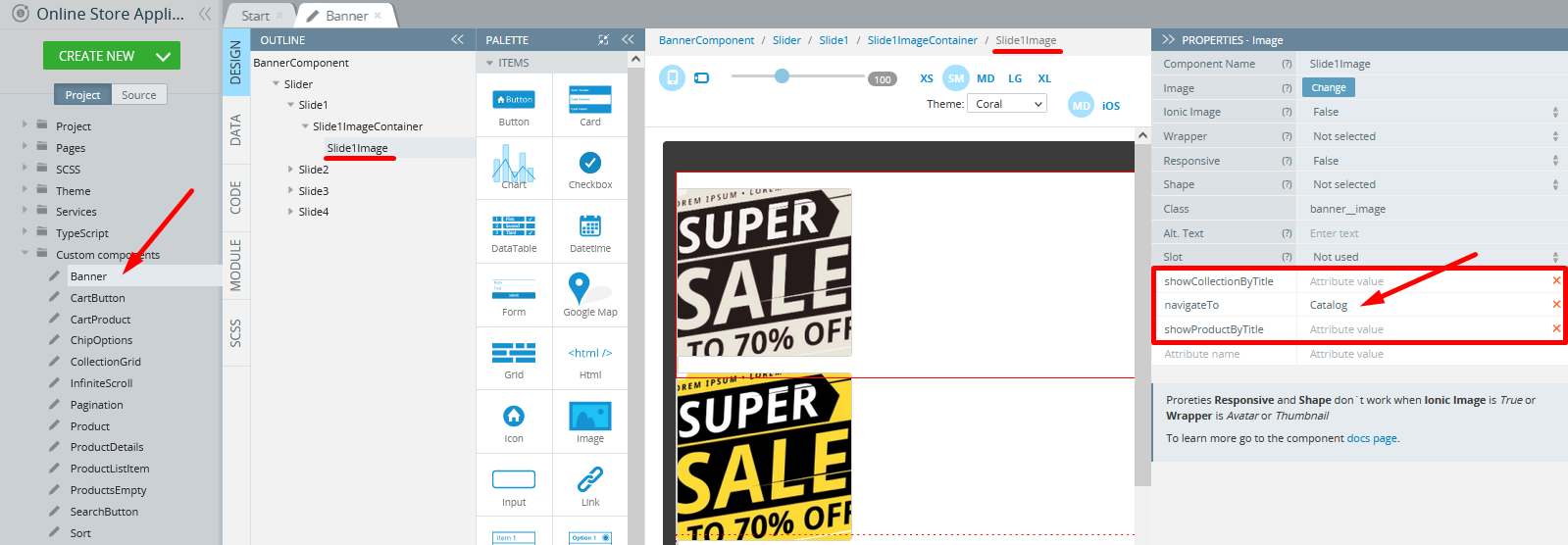Open the ProductDetails custom component
1568x545 pixels.
107,447
